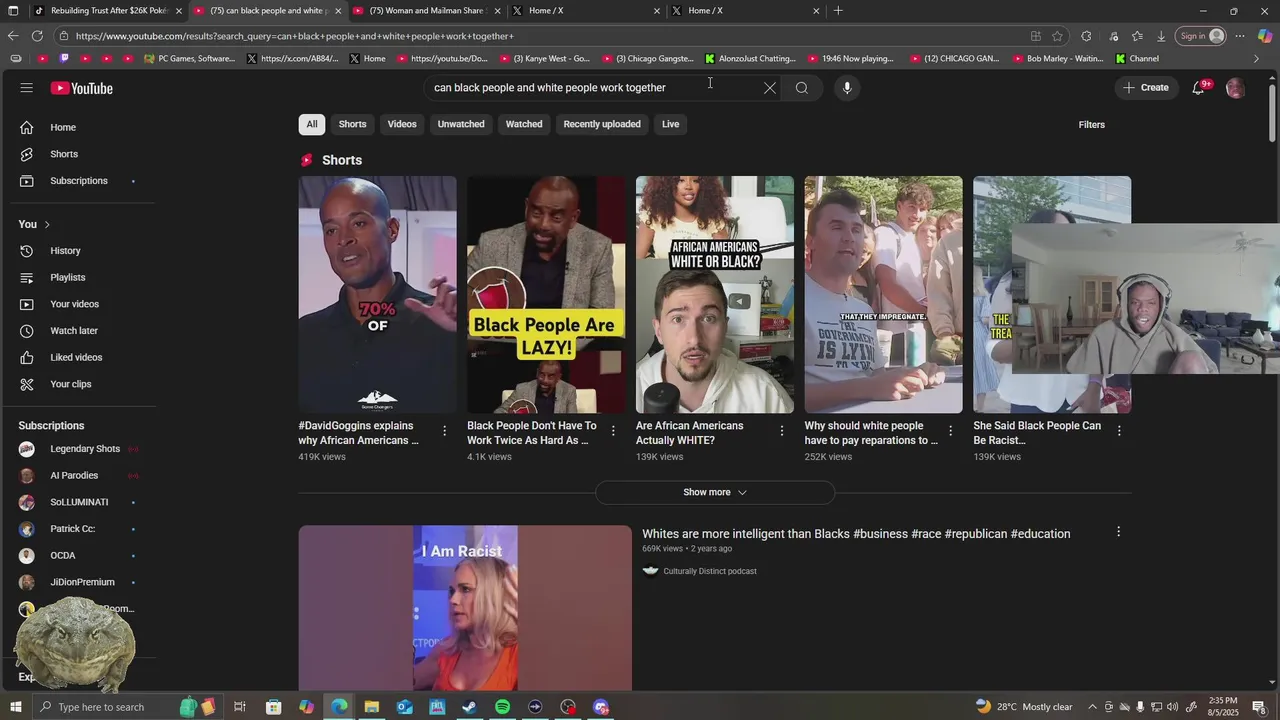Clear the search box with the X icon
The width and height of the screenshot is (1280, 720).
tap(769, 88)
